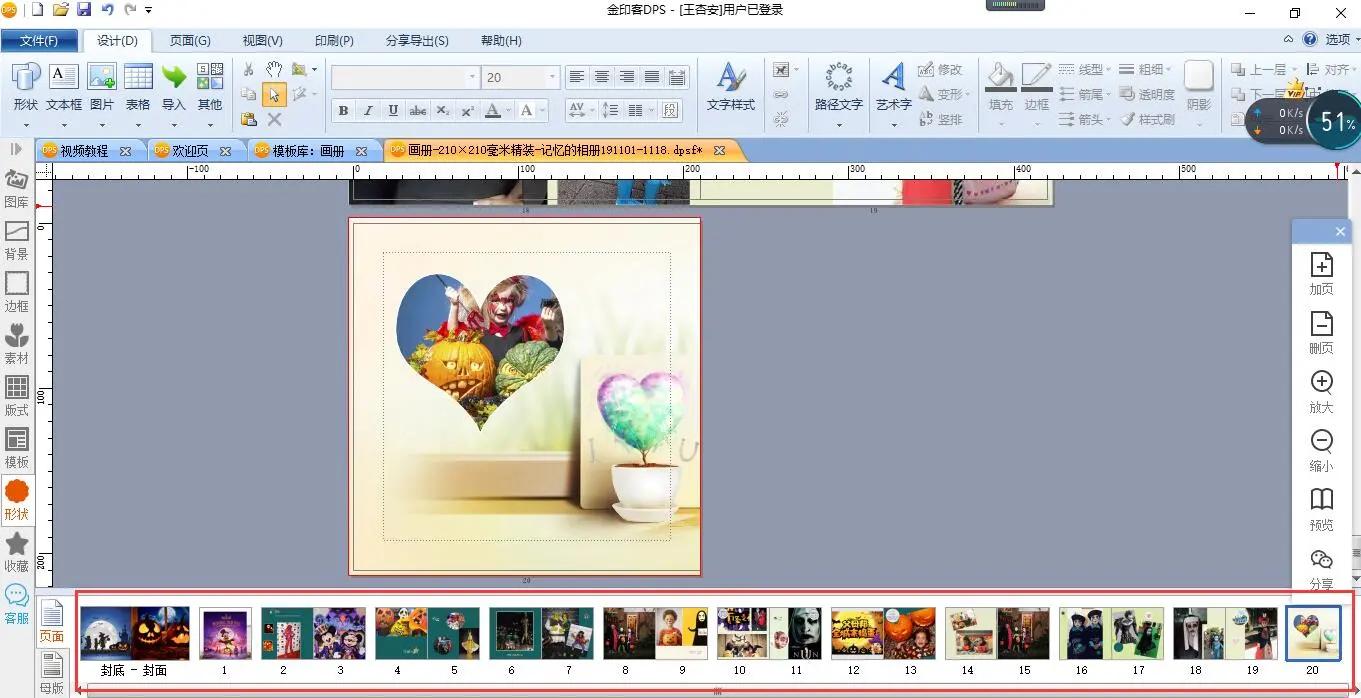Image resolution: width=1361 pixels, height=698 pixels.
Task: Select the hand pan tool
Action: (274, 69)
